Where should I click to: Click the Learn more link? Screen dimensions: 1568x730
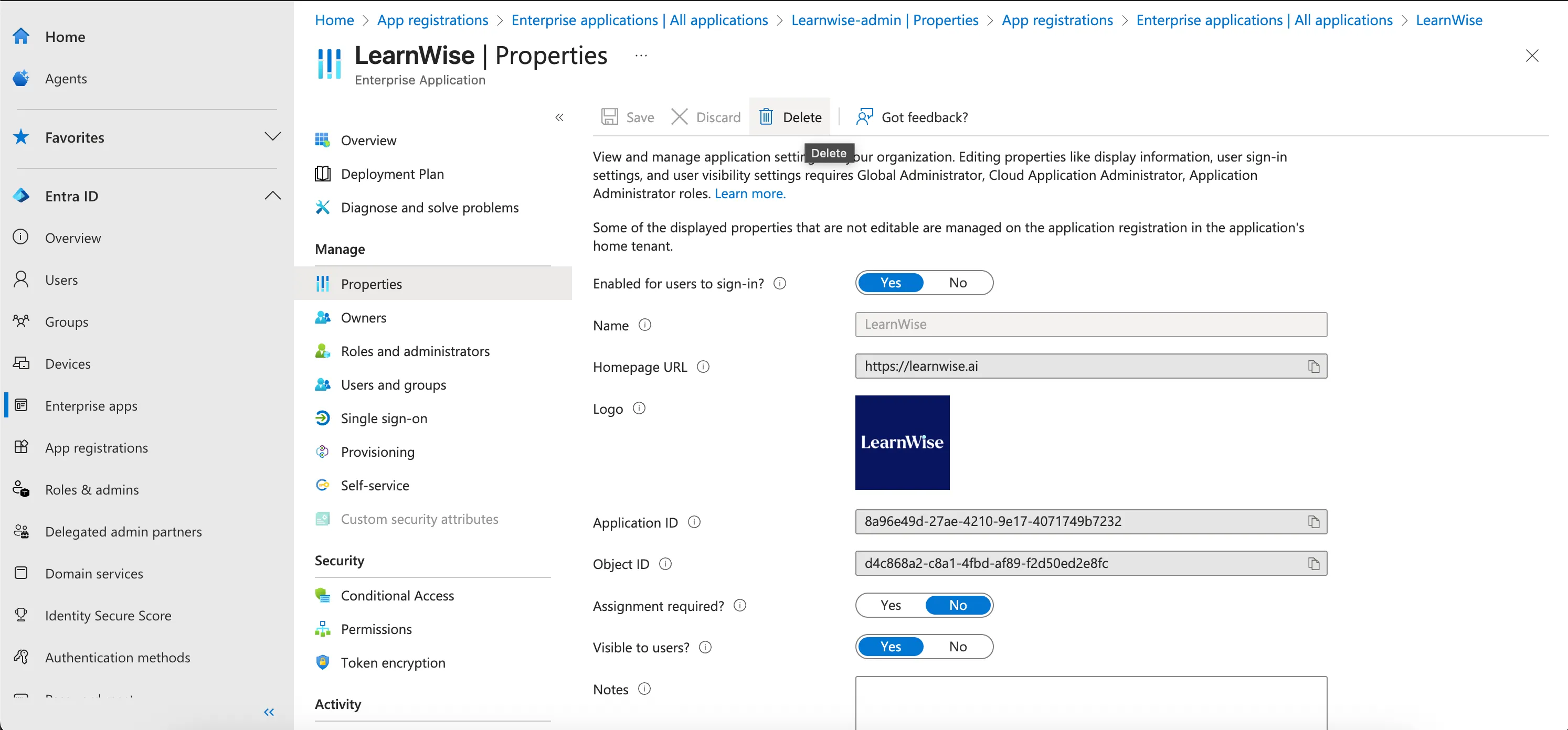(x=750, y=194)
